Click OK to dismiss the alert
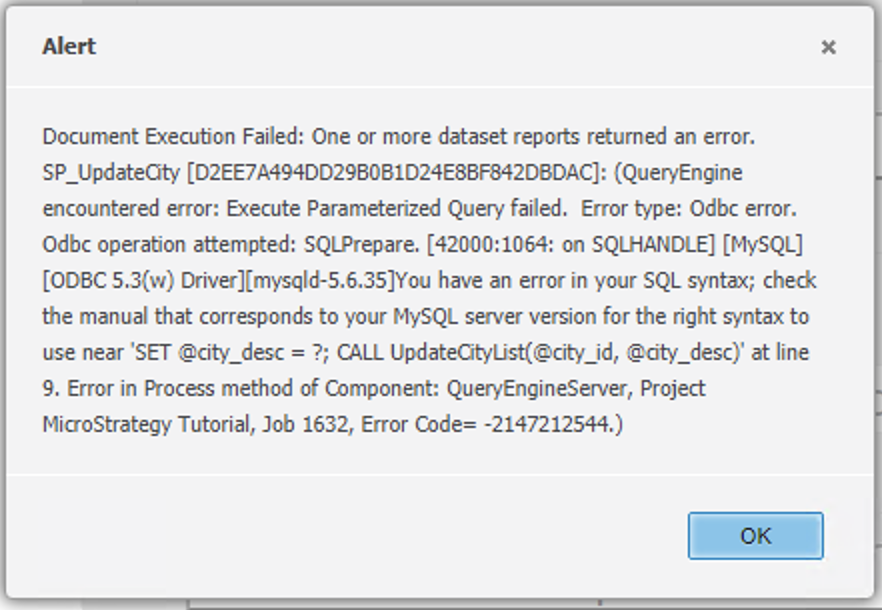Viewport: 882px width, 610px height. click(755, 536)
